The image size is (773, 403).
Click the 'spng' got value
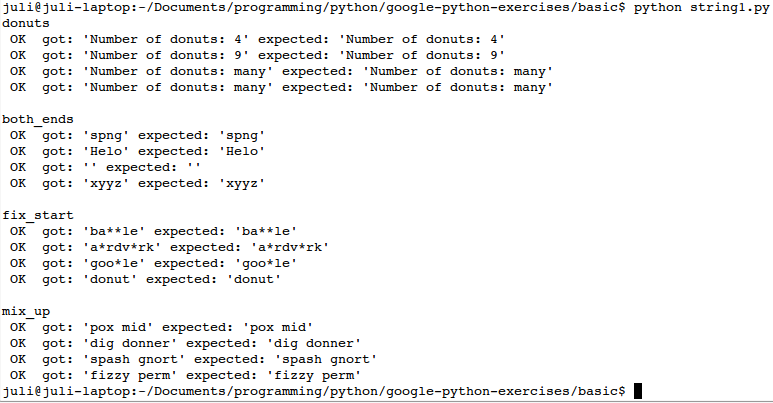click(105, 135)
